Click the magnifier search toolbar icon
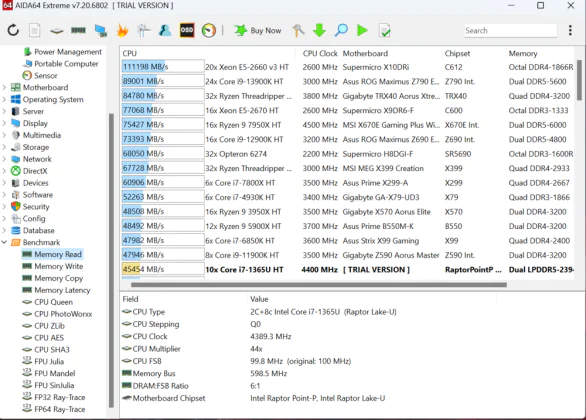 [341, 30]
